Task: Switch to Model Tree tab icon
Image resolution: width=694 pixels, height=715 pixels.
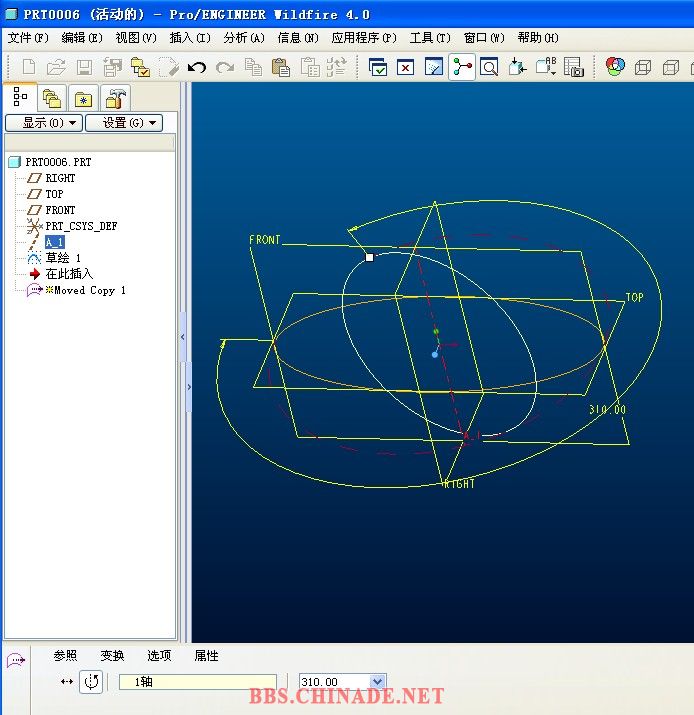Action: pyautogui.click(x=20, y=98)
